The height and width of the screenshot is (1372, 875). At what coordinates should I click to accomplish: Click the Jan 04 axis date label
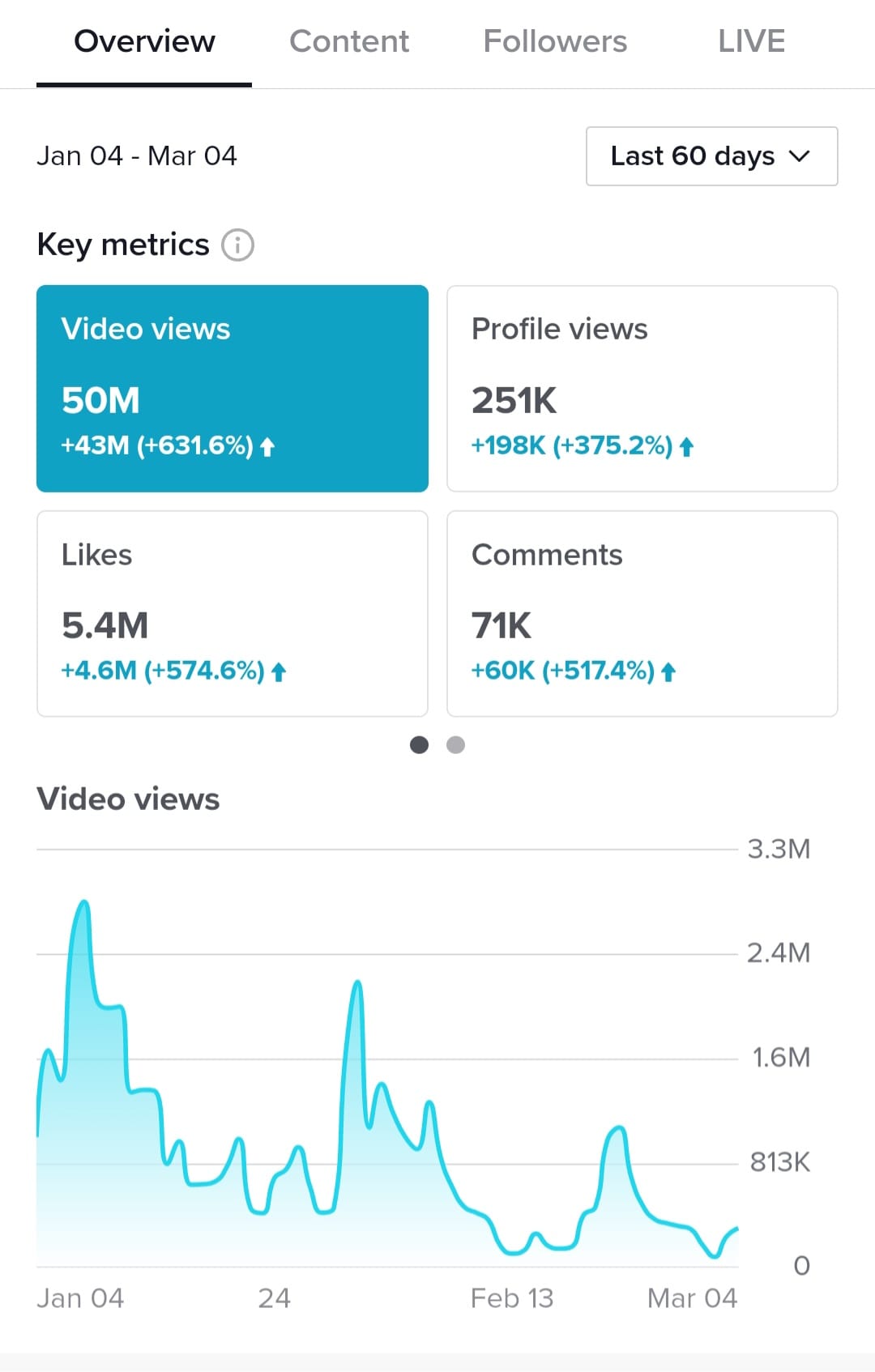click(x=80, y=1298)
